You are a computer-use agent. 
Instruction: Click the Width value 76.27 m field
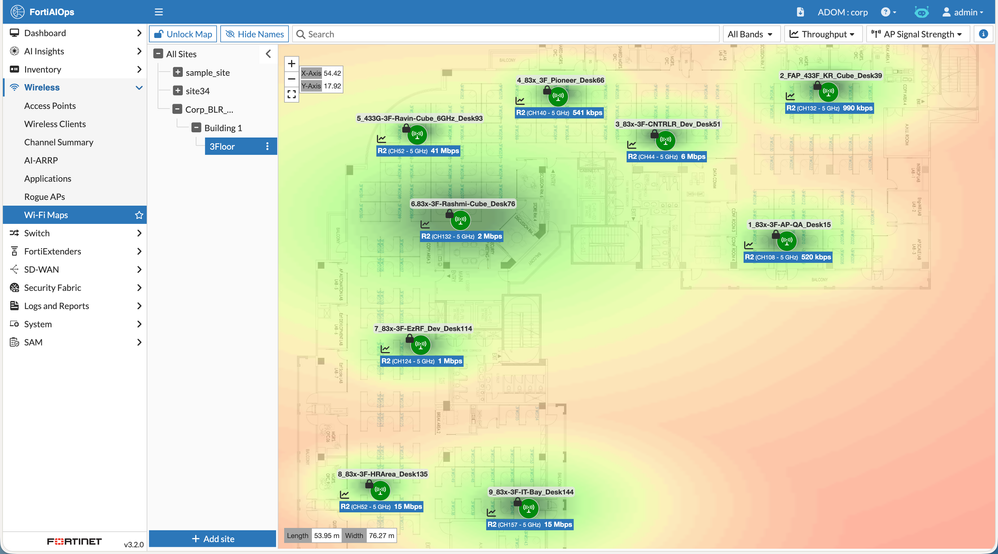point(381,536)
